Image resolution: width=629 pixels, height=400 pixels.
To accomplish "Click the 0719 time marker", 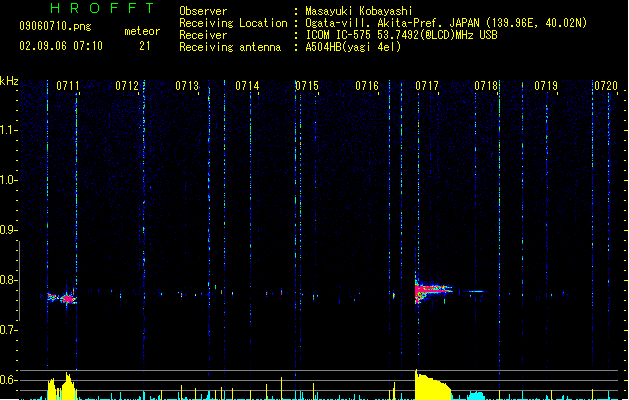I will click(x=546, y=86).
